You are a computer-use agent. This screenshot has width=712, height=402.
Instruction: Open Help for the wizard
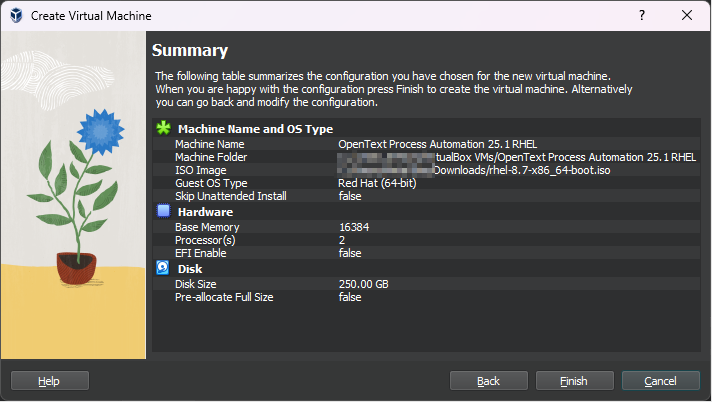coord(49,381)
